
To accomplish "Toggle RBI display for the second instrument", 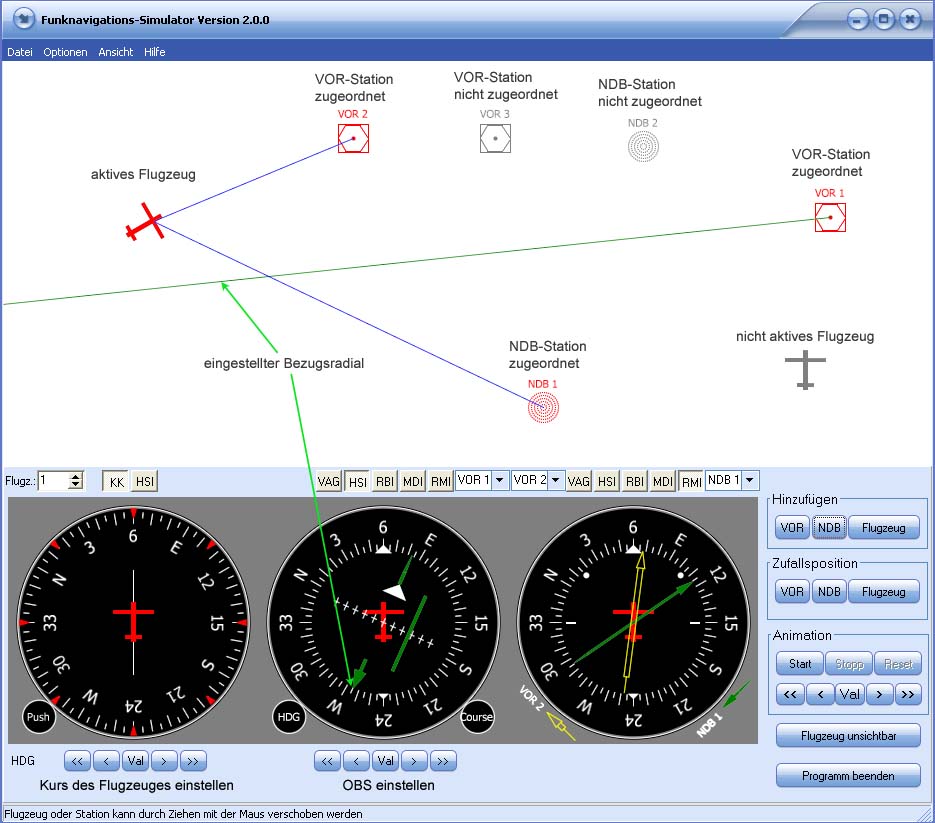I will 634,481.
